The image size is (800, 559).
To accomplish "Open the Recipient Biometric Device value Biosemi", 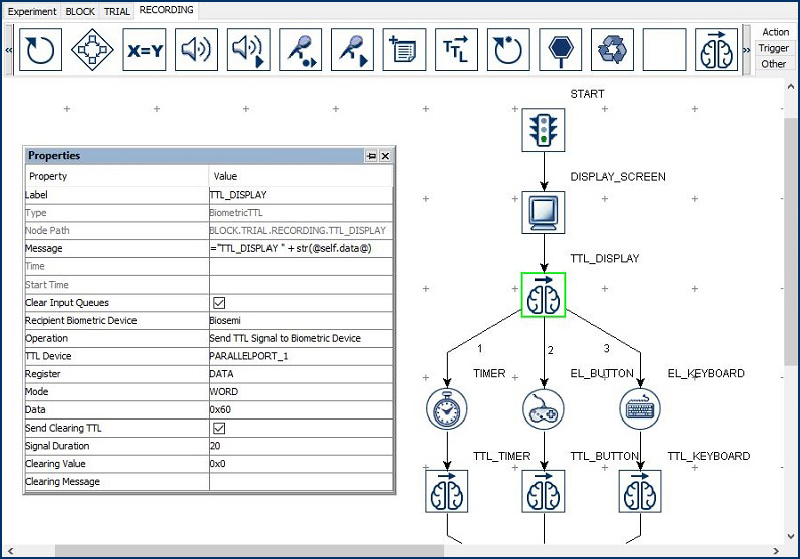I will 301,321.
